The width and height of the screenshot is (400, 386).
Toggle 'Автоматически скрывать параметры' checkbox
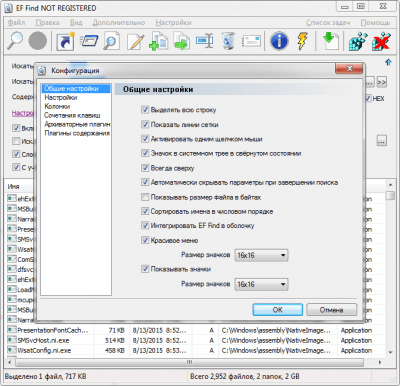pyautogui.click(x=145, y=182)
